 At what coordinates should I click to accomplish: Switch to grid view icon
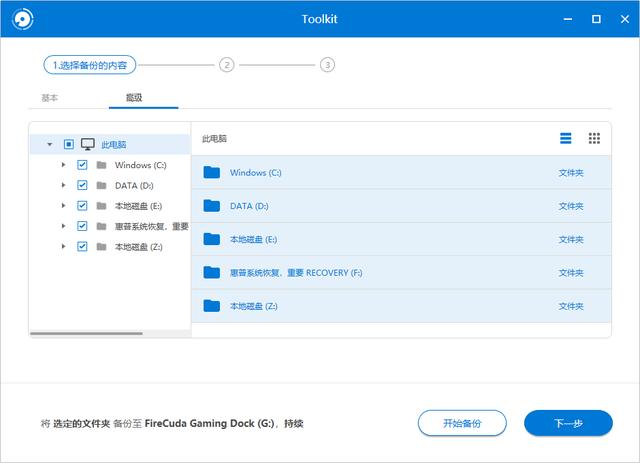pyautogui.click(x=594, y=138)
